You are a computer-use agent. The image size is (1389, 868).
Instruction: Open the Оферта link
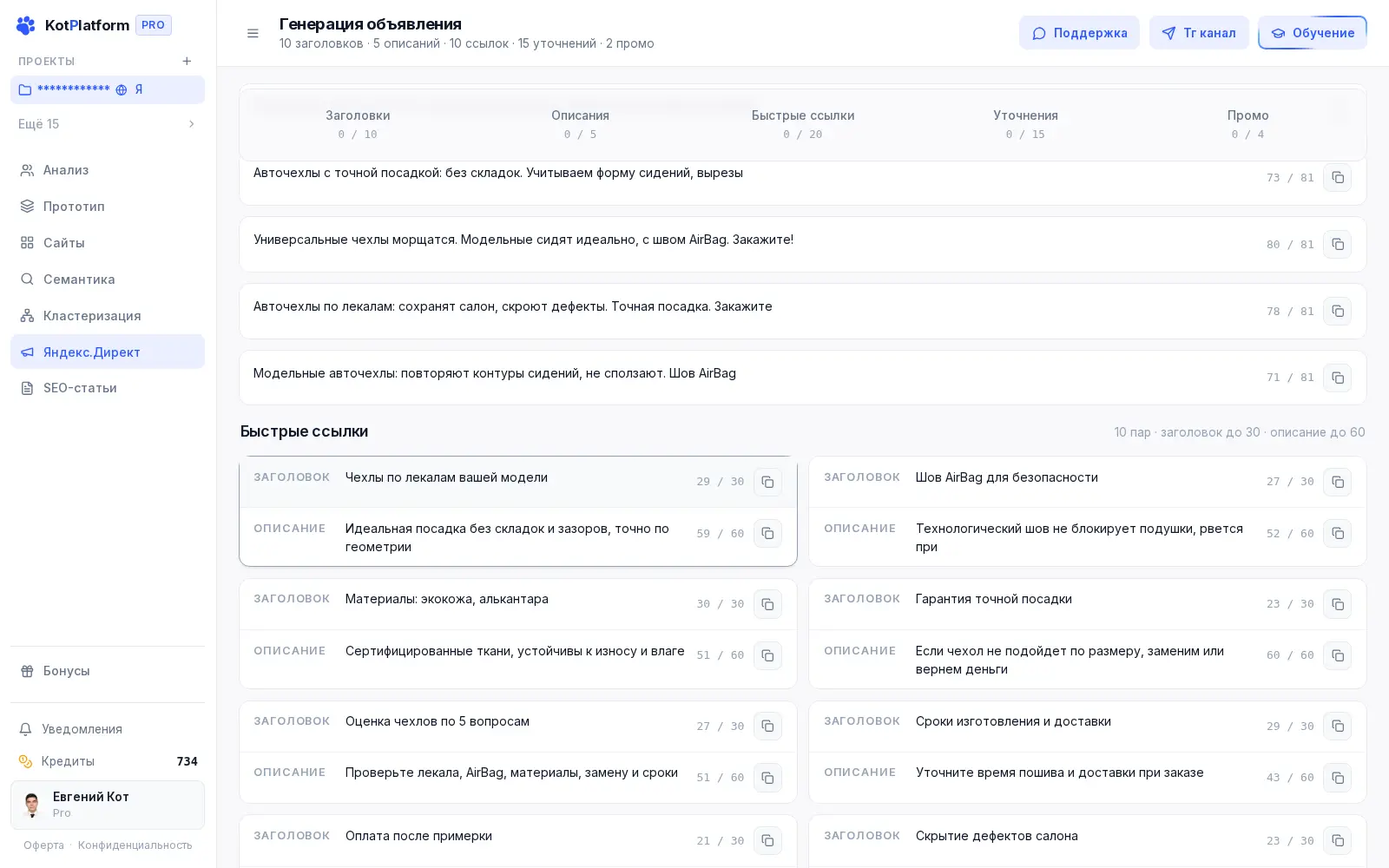coord(43,845)
